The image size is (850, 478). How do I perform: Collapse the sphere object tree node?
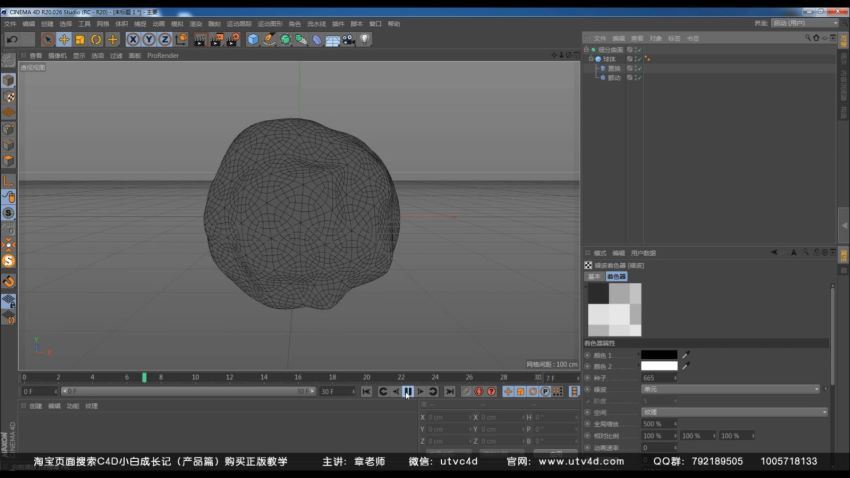pos(591,59)
